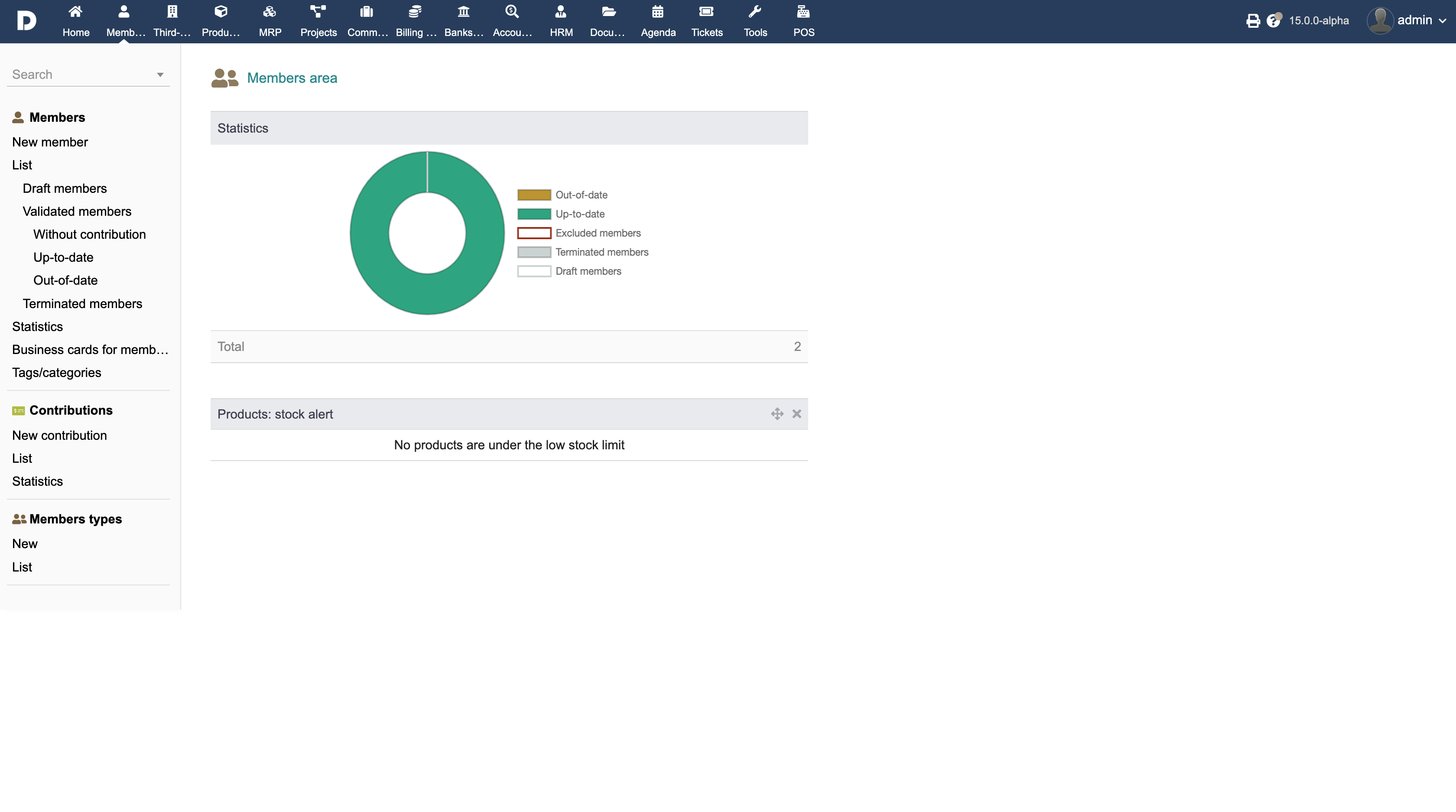1456x812 pixels.
Task: Click the Dolibarr logo
Action: coord(26,21)
